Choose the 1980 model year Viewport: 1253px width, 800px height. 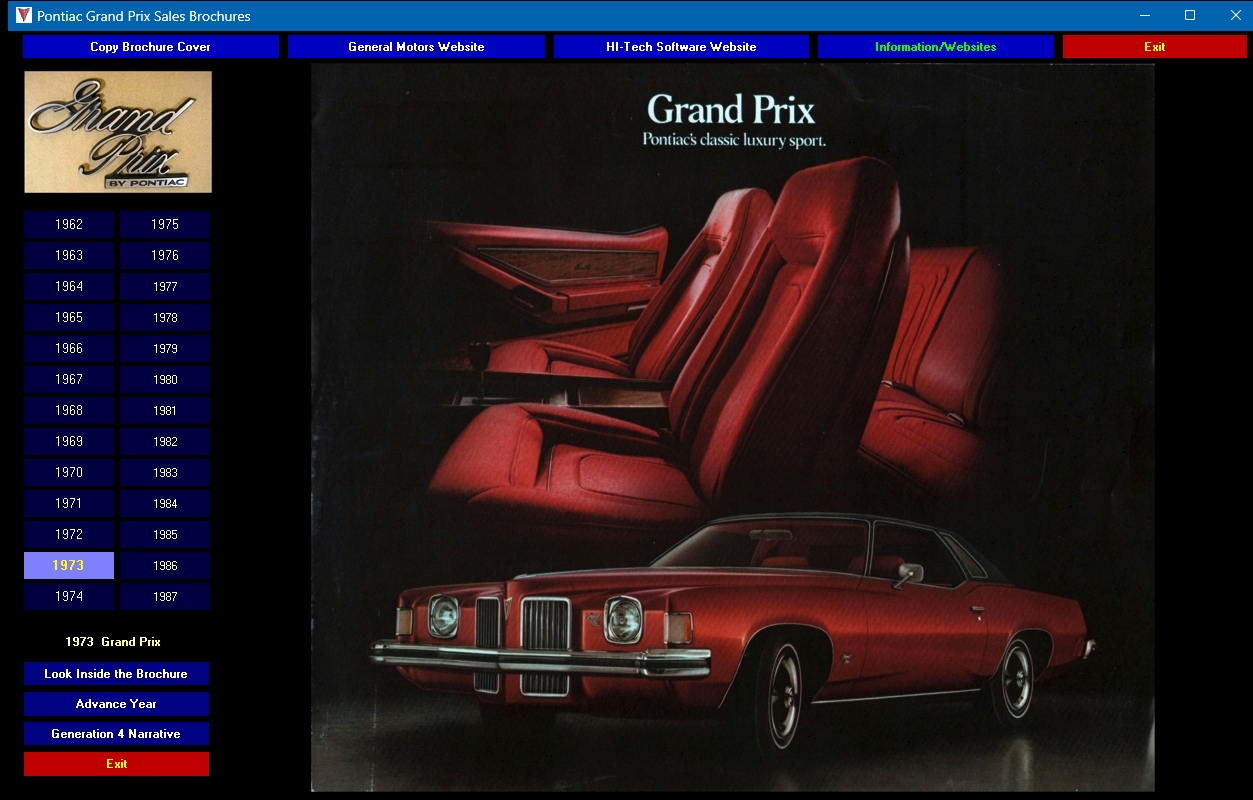pyautogui.click(x=165, y=380)
